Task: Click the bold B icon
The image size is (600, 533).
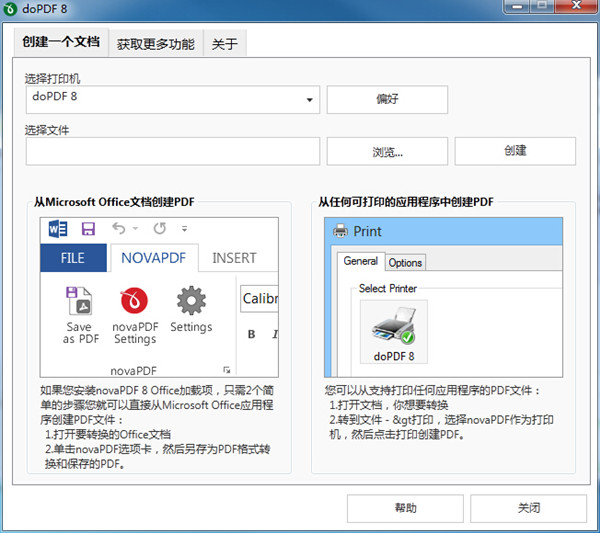Action: (x=251, y=334)
